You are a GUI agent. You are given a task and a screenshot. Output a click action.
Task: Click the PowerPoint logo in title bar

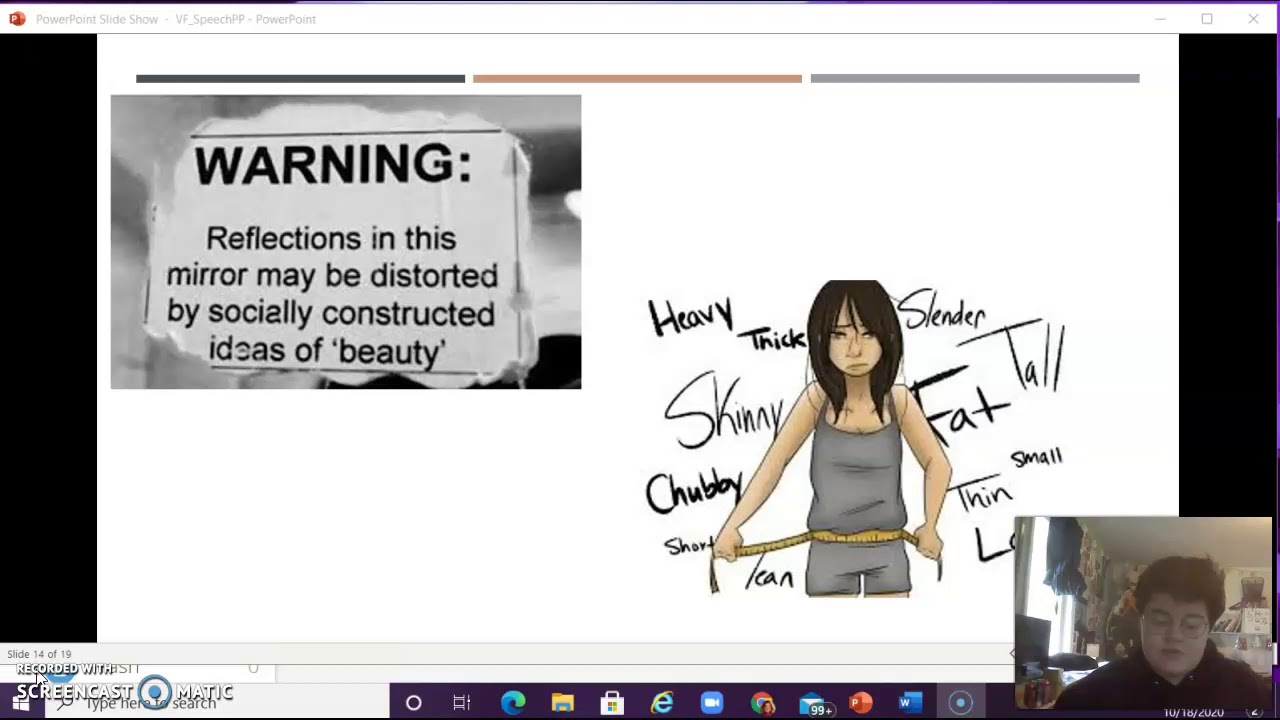(x=17, y=18)
